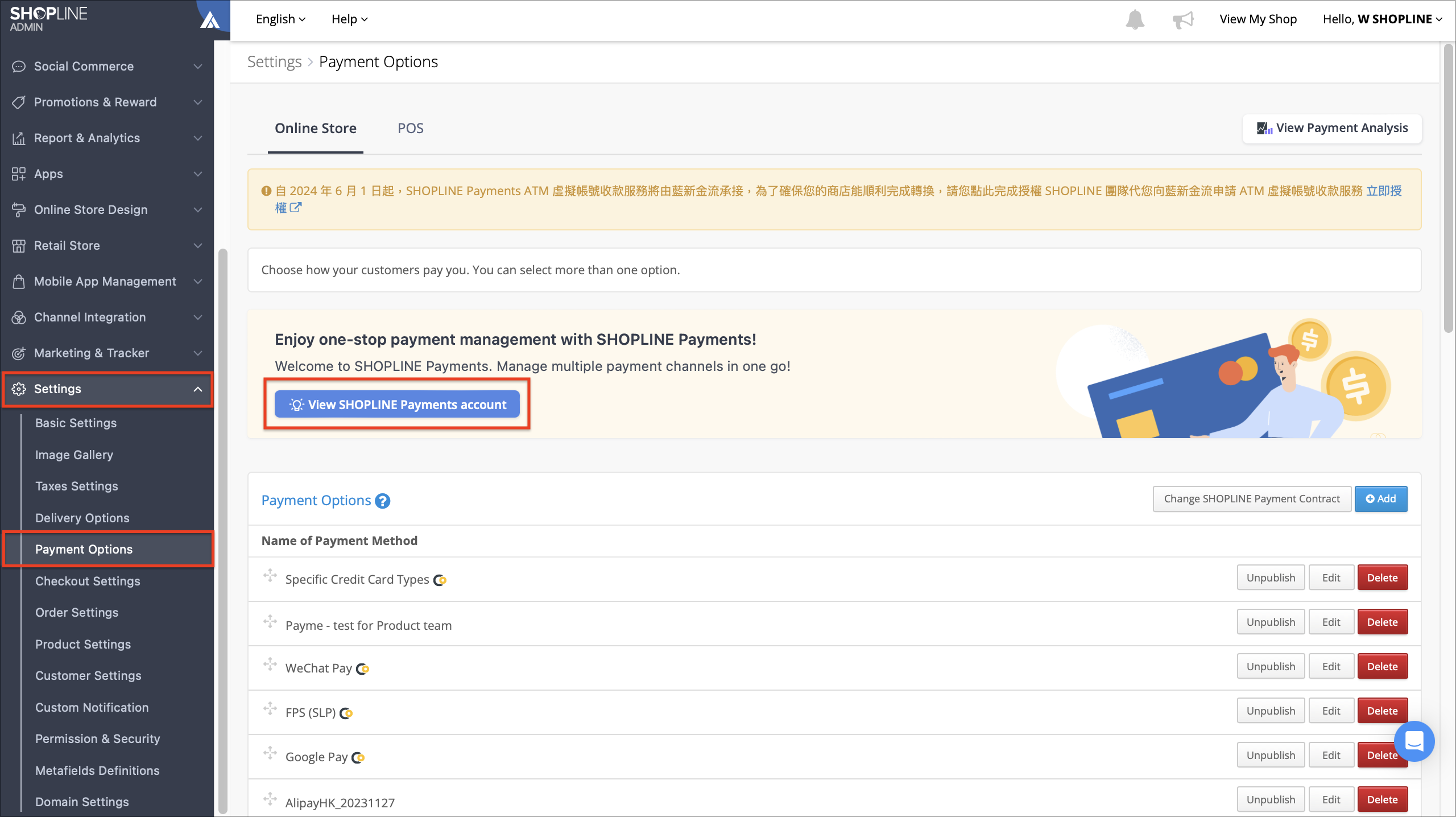Viewport: 1456px width, 817px height.
Task: Click View My Shop link
Action: point(1258,19)
